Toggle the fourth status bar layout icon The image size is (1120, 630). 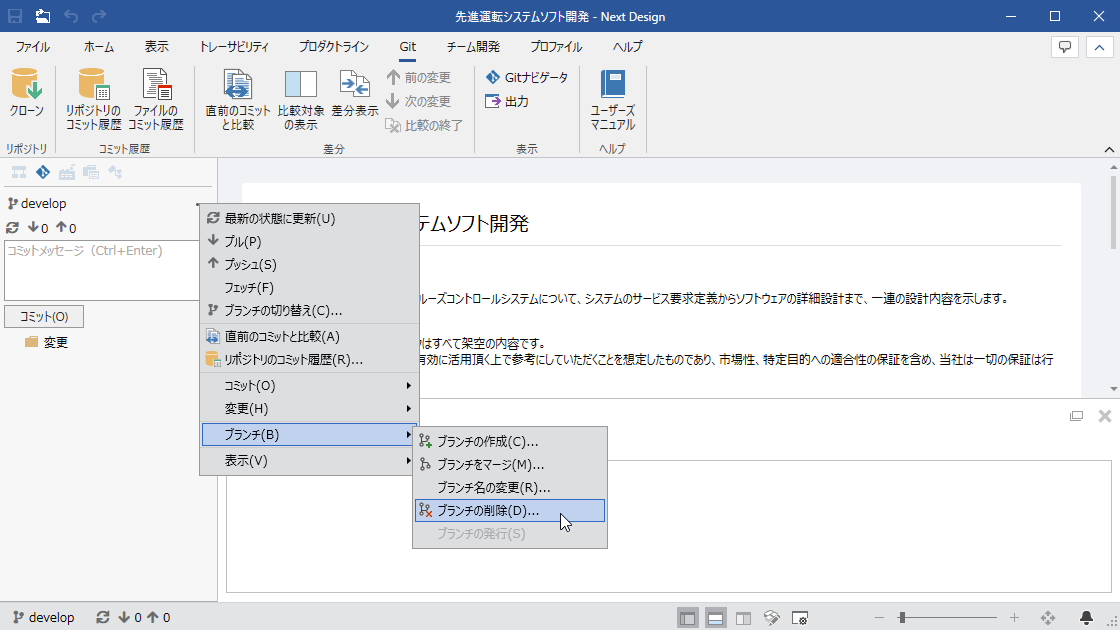(x=771, y=618)
